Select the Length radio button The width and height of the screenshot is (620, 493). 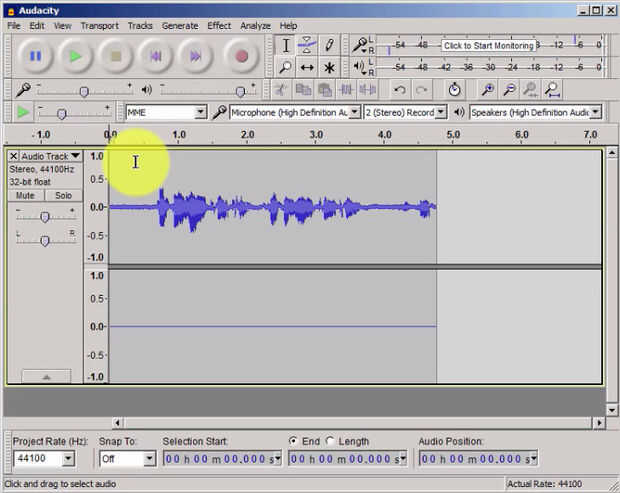(330, 440)
